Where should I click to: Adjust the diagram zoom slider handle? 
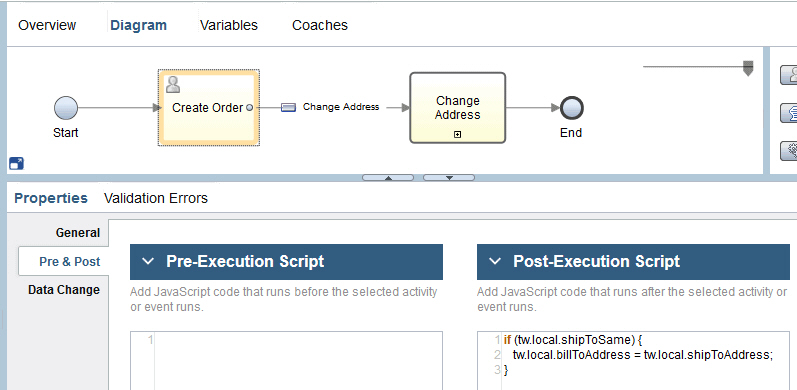click(748, 68)
